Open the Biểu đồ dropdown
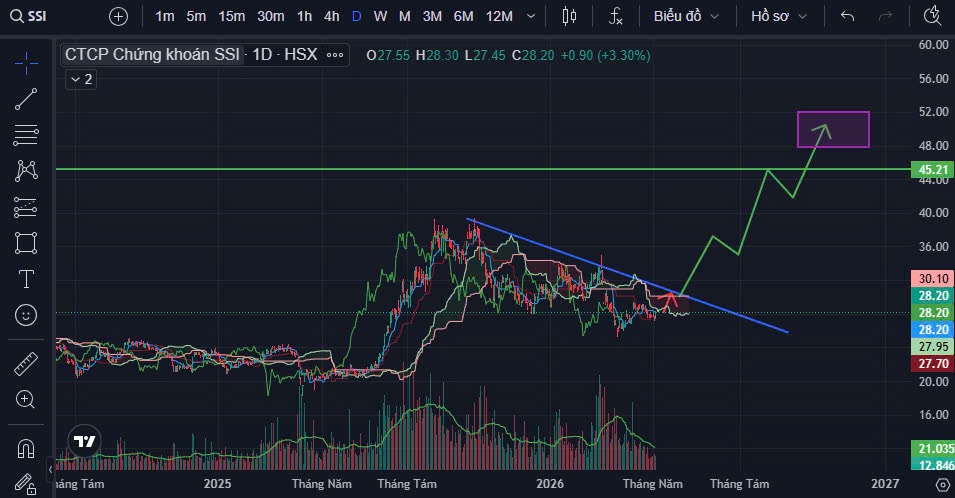The image size is (955, 498). (686, 16)
